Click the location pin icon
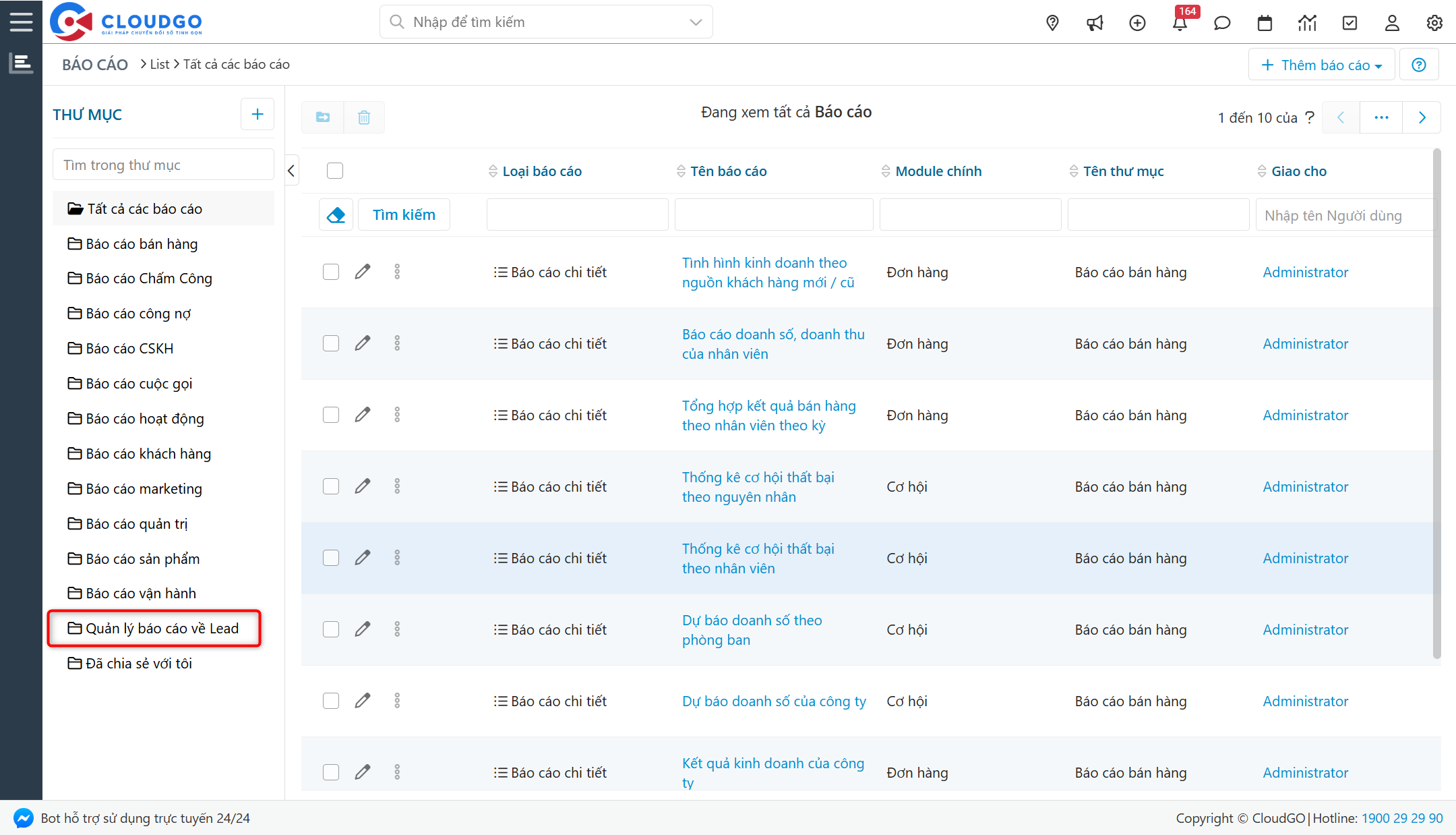Image resolution: width=1456 pixels, height=835 pixels. click(1052, 24)
